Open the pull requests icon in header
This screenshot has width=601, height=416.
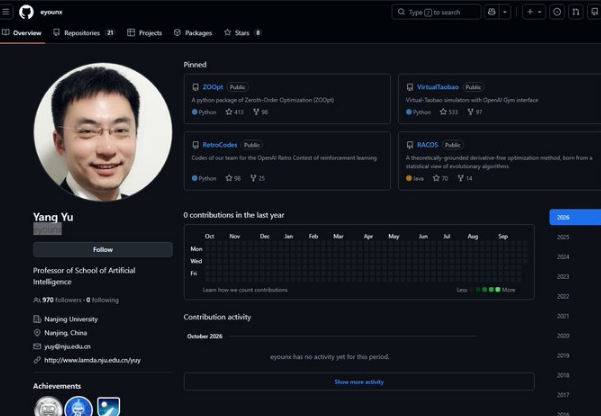[576, 12]
